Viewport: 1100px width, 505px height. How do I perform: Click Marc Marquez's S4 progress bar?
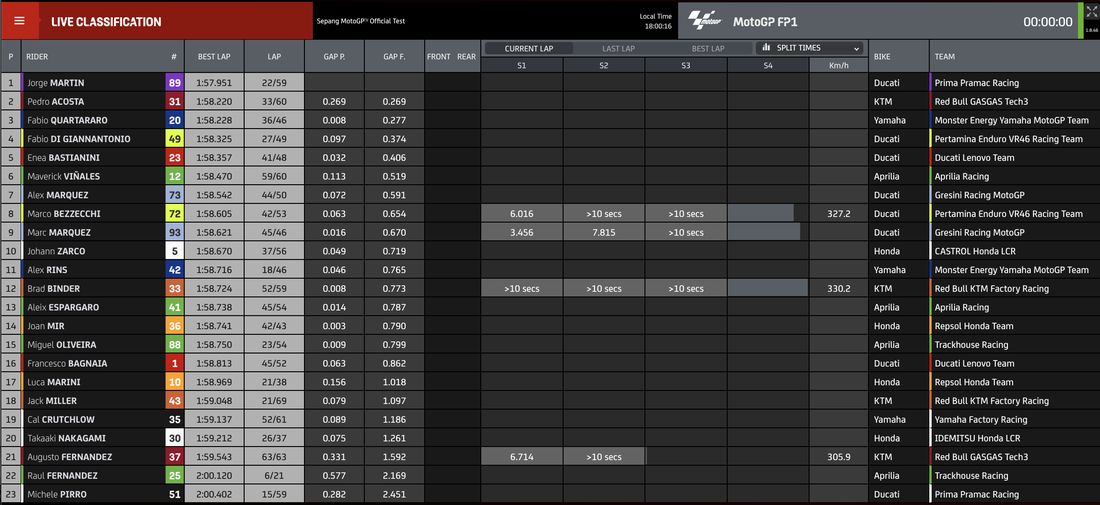764,232
